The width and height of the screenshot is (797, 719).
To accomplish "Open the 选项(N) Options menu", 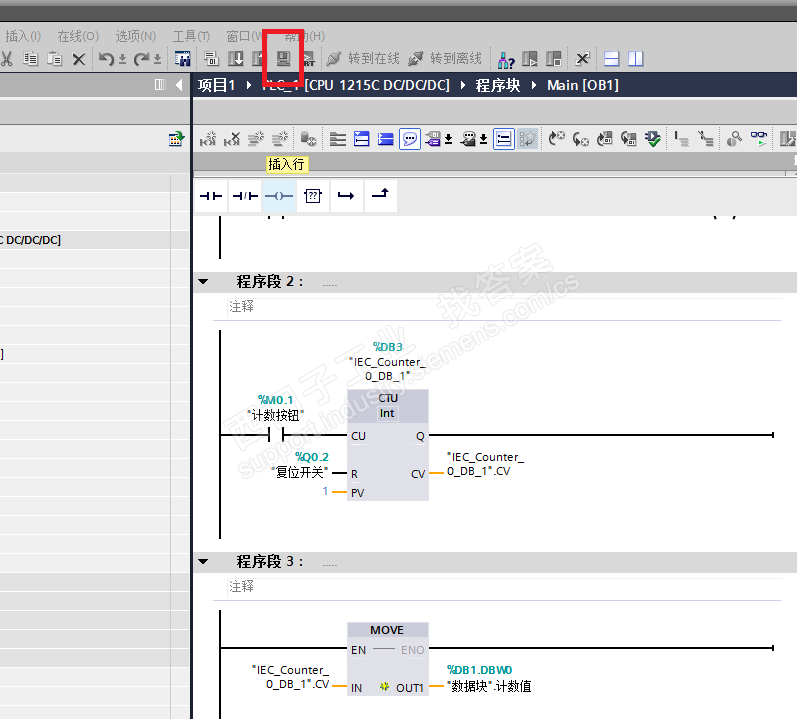I will tap(136, 36).
